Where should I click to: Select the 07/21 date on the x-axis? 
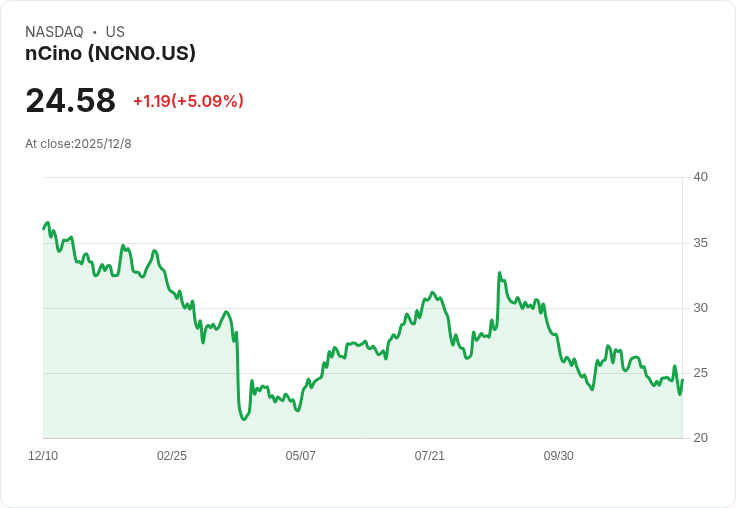coord(430,456)
